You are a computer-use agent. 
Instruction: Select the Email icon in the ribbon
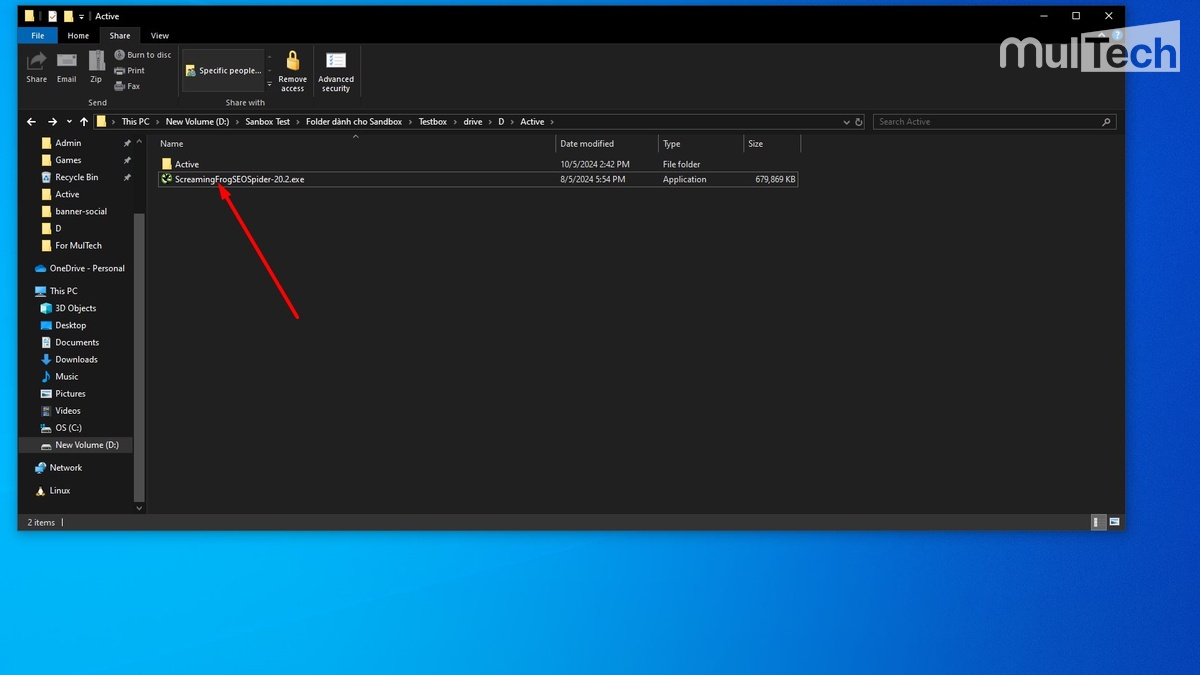(66, 60)
